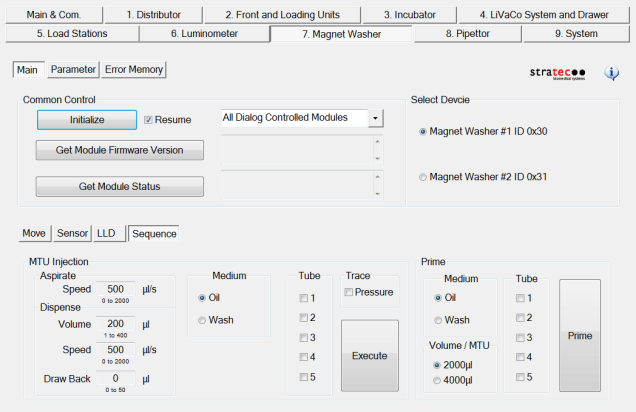Switch to the Sensor sub-tab
The image size is (636, 412).
tap(72, 233)
